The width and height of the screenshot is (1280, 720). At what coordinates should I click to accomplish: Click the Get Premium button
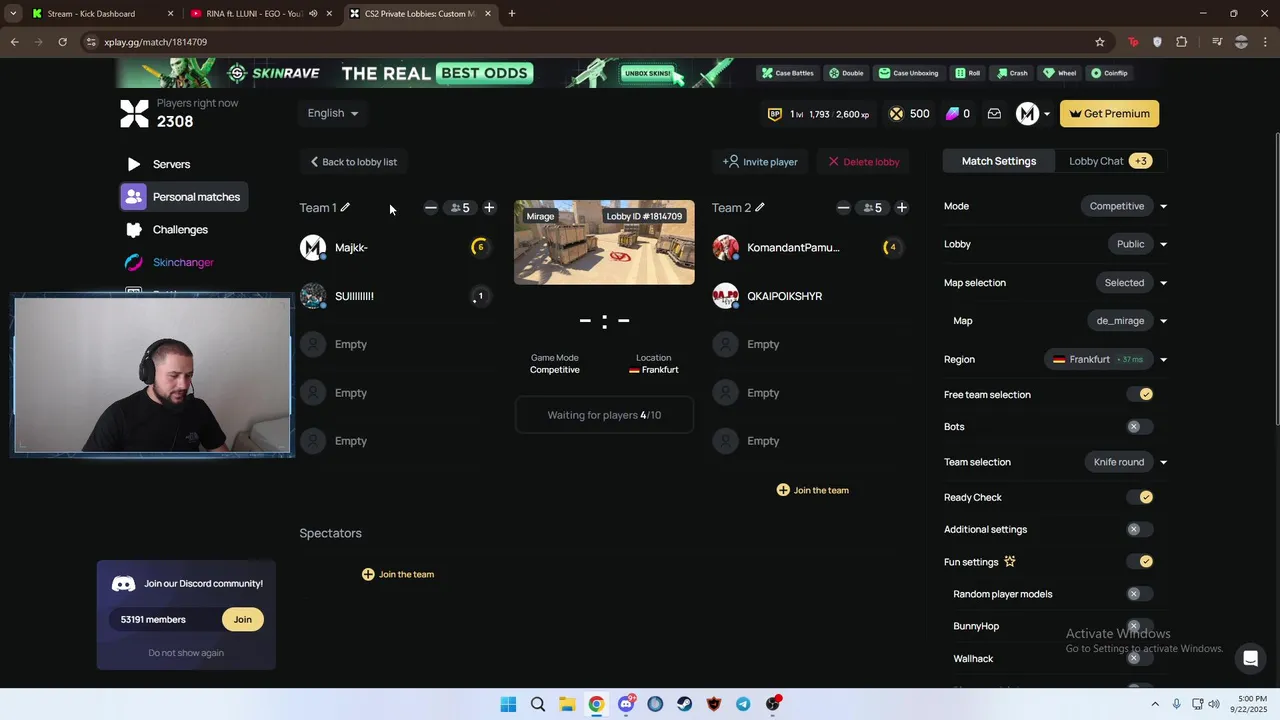1109,114
